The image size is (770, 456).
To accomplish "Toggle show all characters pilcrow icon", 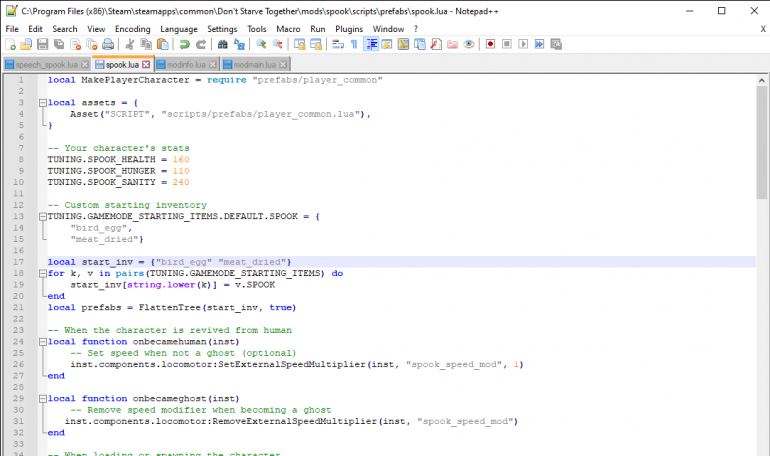I will pos(354,45).
